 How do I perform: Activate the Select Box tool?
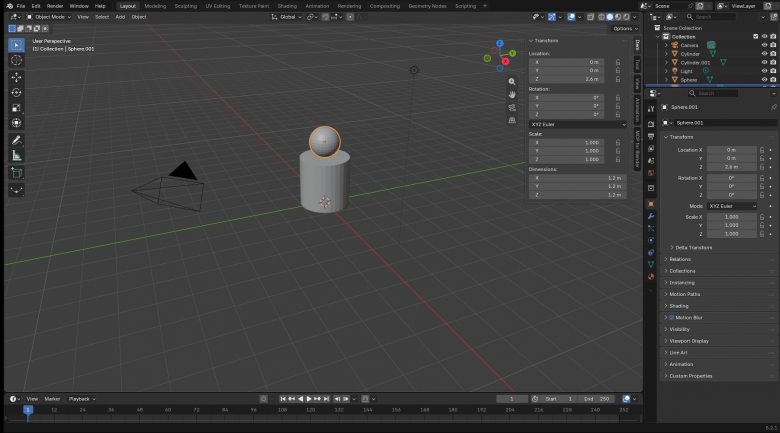click(x=16, y=45)
